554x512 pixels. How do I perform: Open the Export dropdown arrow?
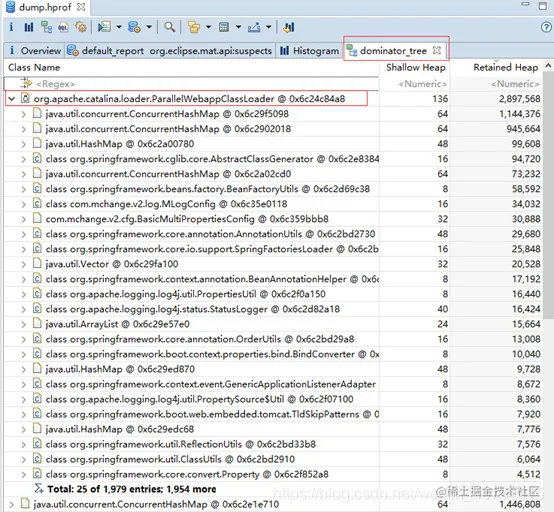(x=269, y=27)
